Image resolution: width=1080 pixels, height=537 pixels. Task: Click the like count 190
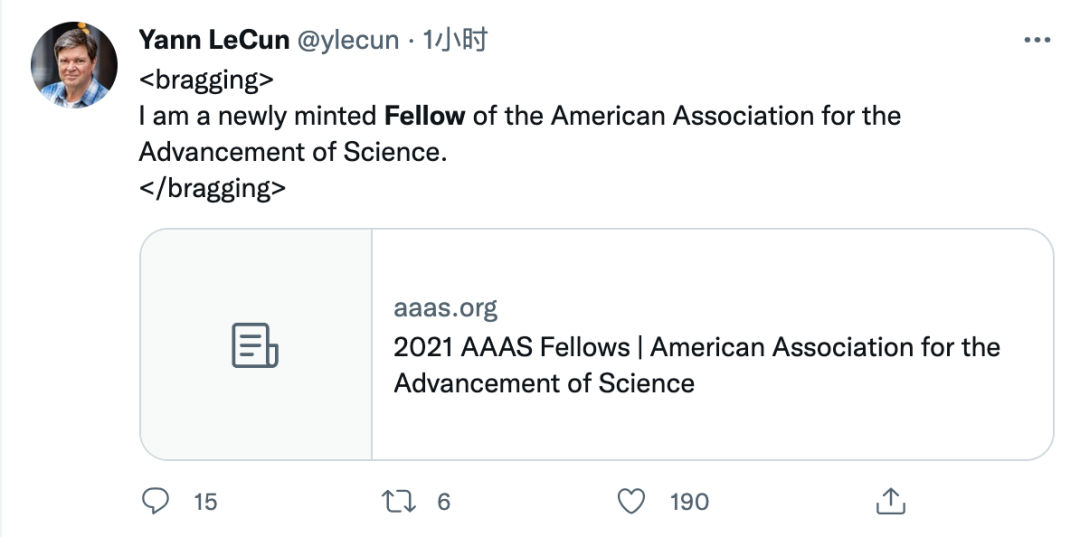point(689,501)
